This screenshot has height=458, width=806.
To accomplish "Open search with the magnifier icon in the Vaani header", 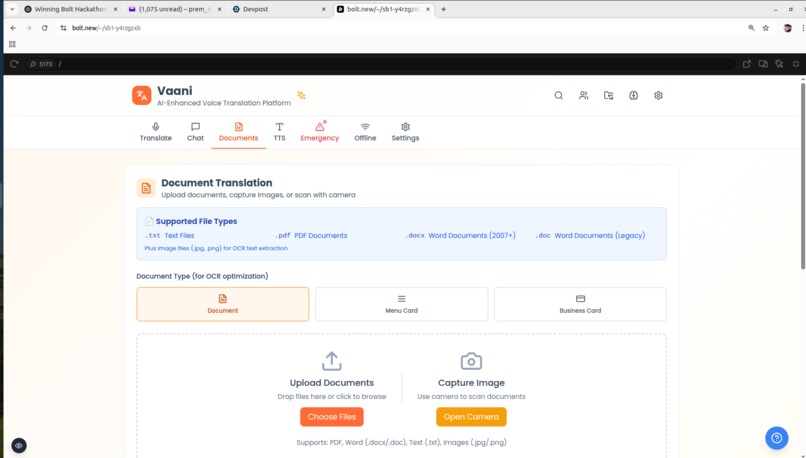I will pos(559,95).
